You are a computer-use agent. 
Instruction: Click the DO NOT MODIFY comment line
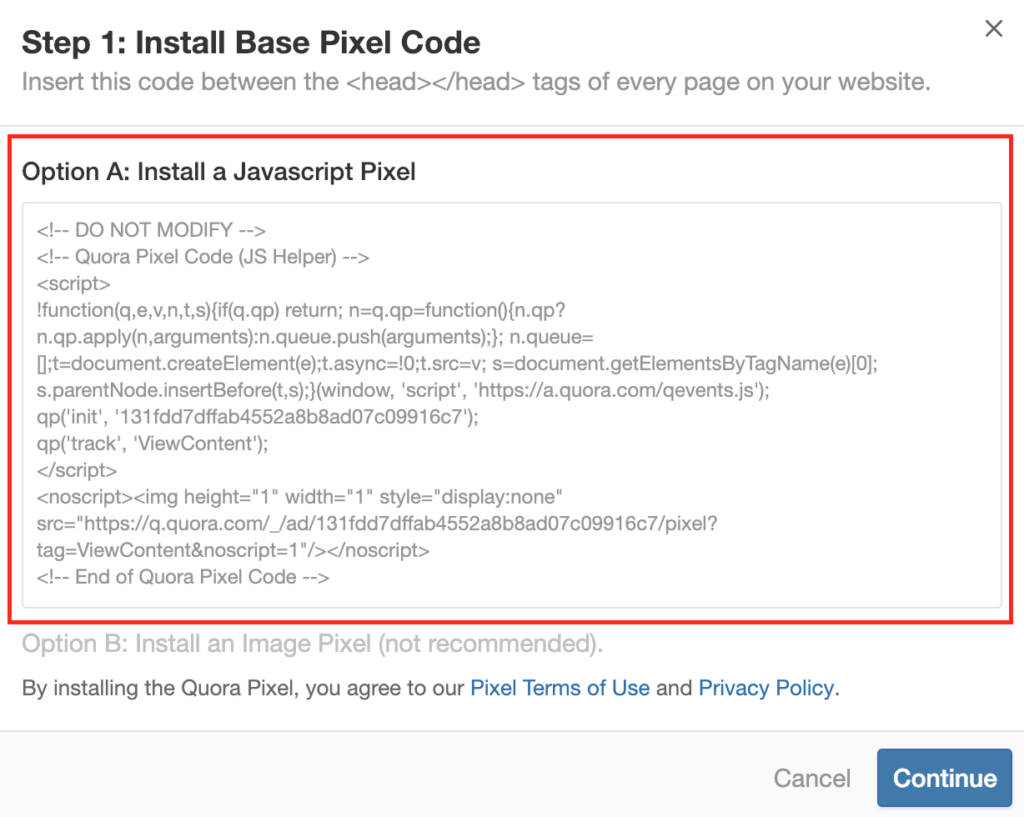coord(151,231)
